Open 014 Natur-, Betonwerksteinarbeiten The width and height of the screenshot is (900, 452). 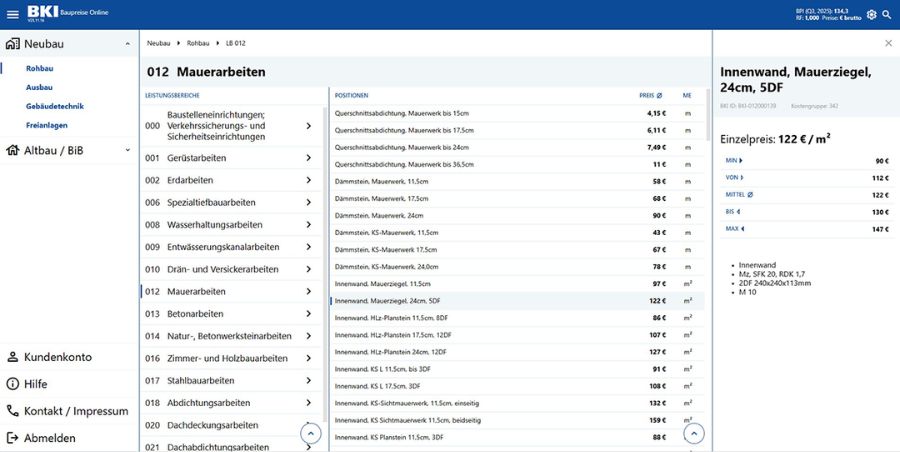coord(231,336)
